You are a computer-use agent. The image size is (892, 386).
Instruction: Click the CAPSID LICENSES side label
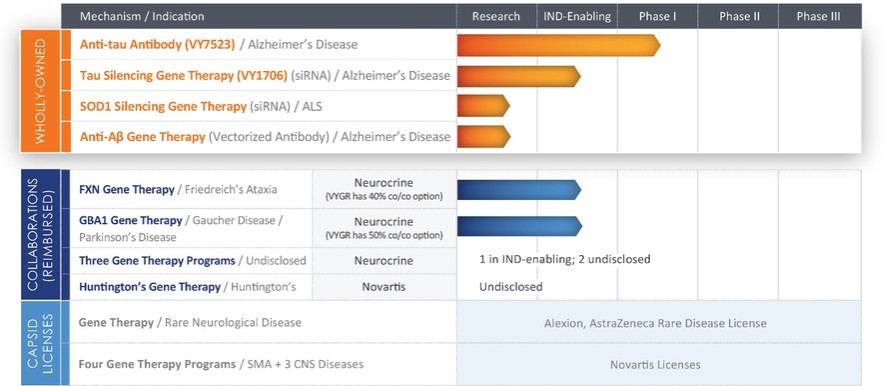[x=40, y=343]
